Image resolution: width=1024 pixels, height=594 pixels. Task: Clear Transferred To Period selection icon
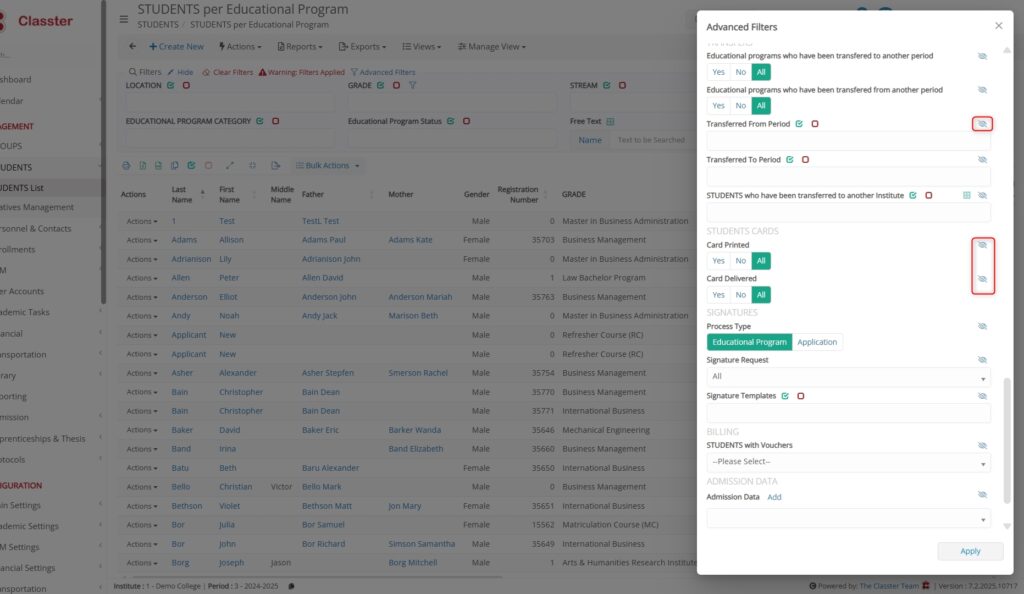(x=805, y=160)
